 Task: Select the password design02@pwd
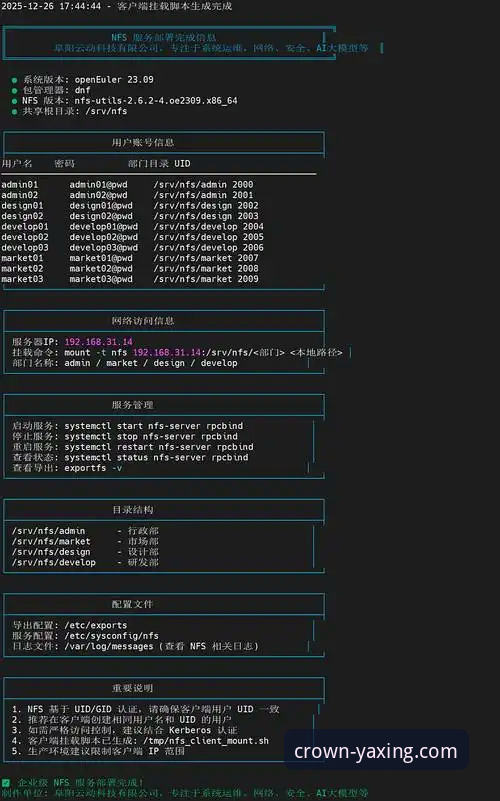pyautogui.click(x=101, y=216)
